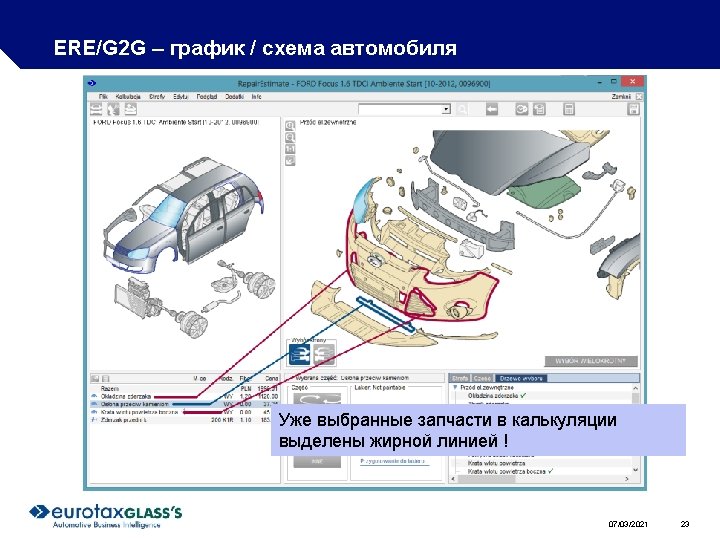Click the engine radiator assembly in overview

(x=136, y=298)
